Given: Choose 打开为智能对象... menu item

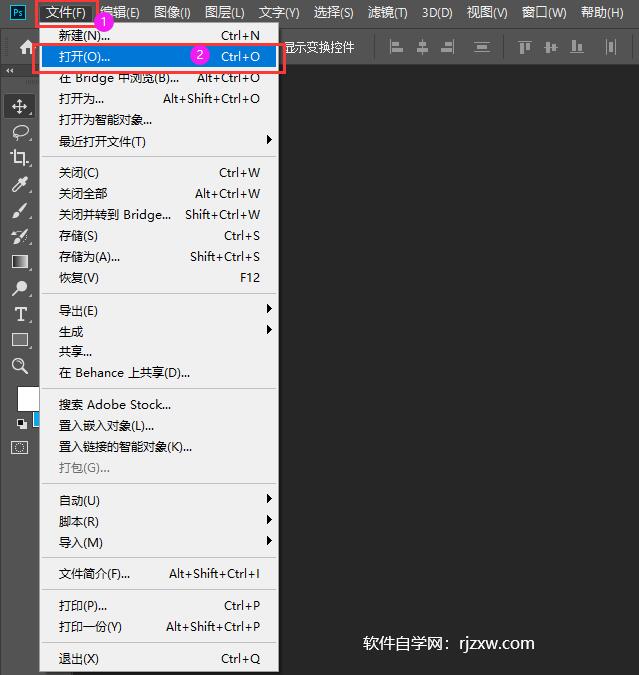Looking at the screenshot, I should (159, 120).
